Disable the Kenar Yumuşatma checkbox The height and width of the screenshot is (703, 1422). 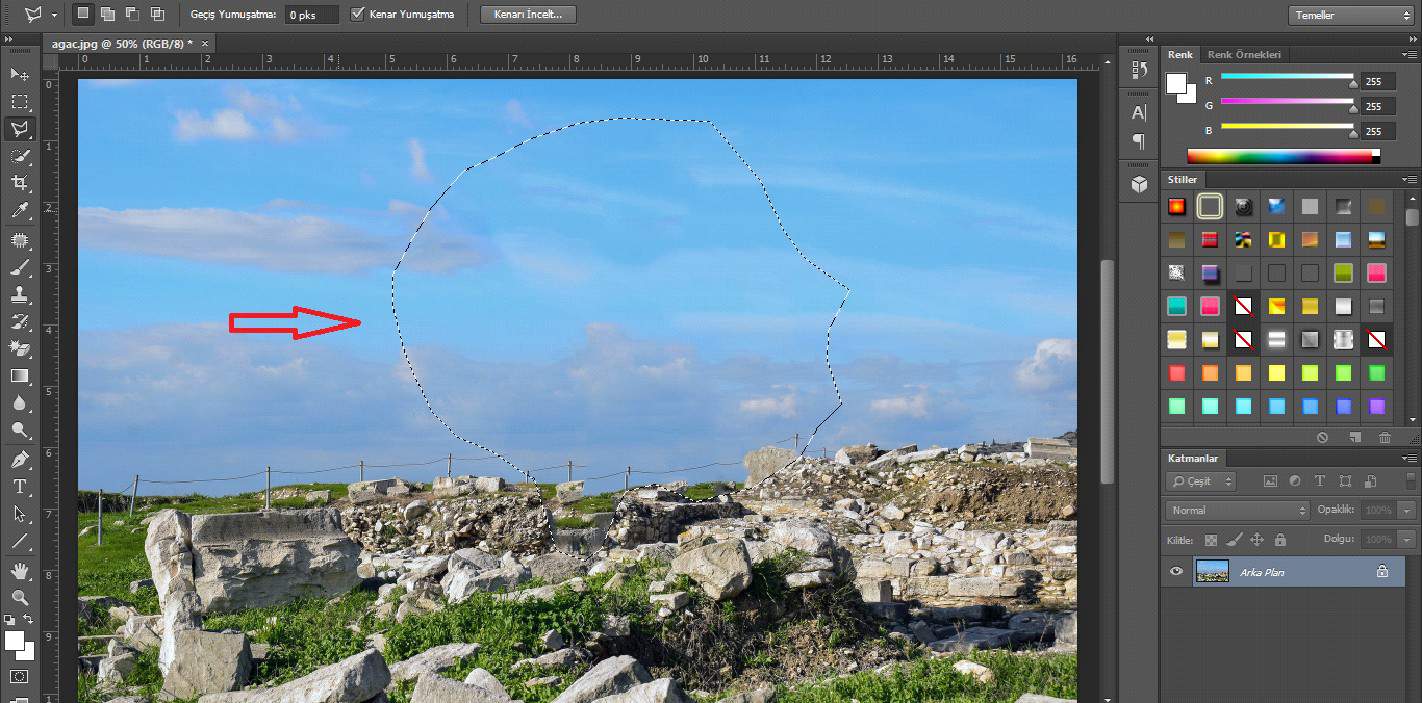[x=357, y=14]
